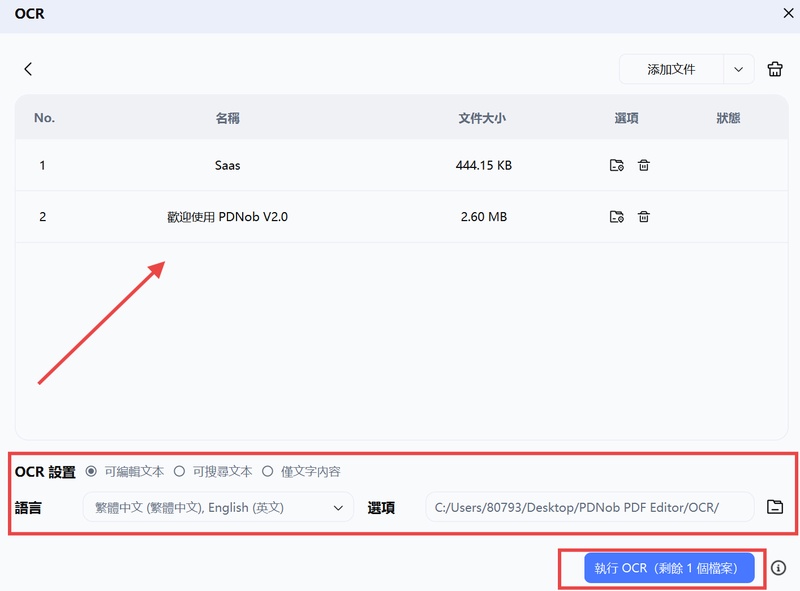Click the No. column header
Screen dimensions: 800x591
[x=44, y=118]
